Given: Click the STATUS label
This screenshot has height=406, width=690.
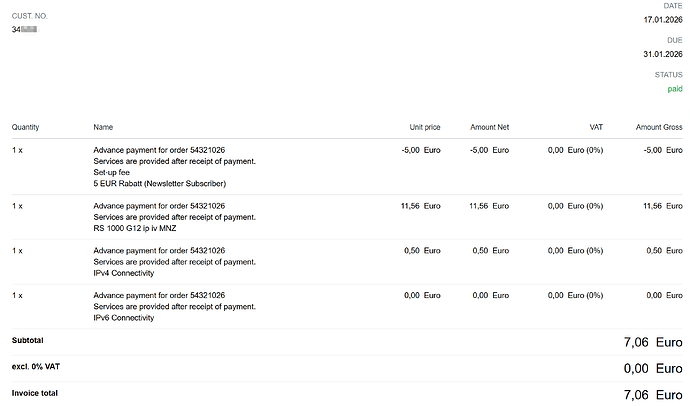Looking at the screenshot, I should coord(668,75).
